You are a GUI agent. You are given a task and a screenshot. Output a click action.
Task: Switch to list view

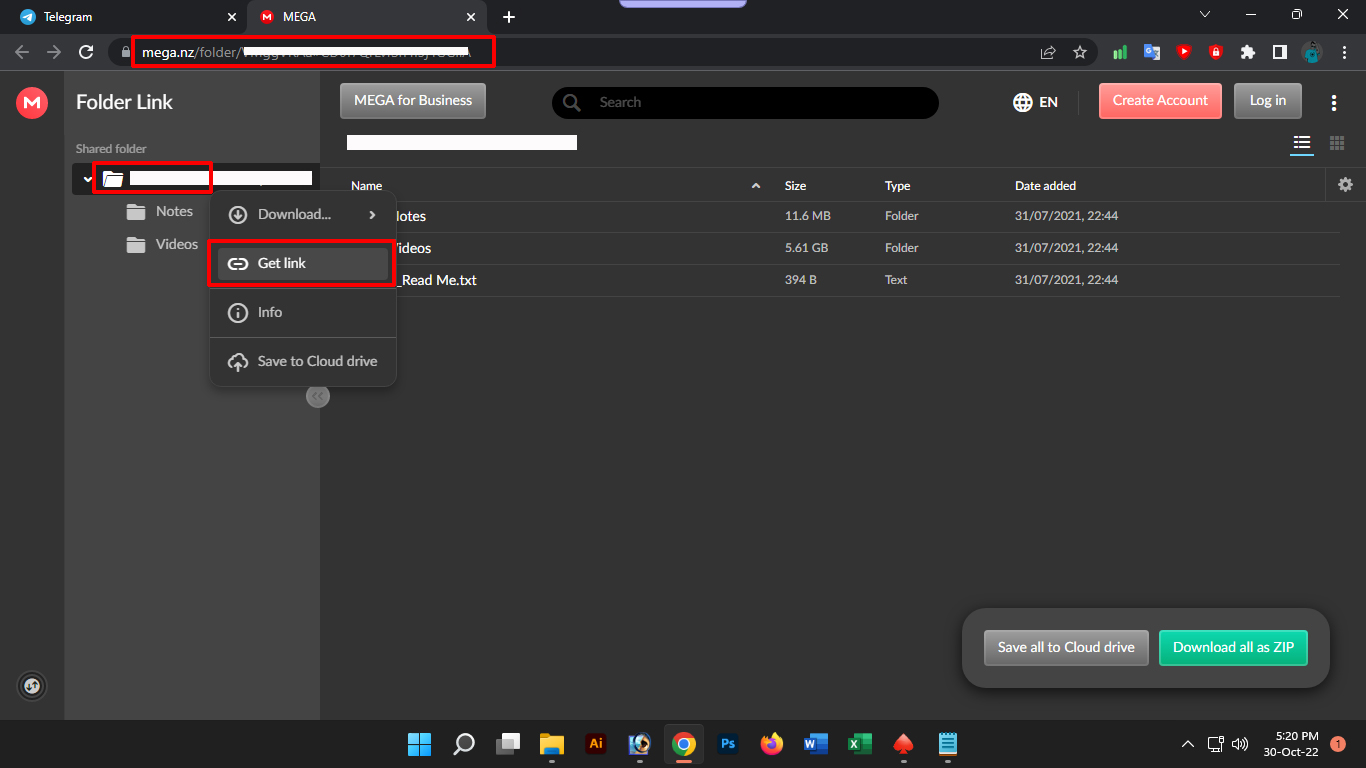tap(1301, 143)
